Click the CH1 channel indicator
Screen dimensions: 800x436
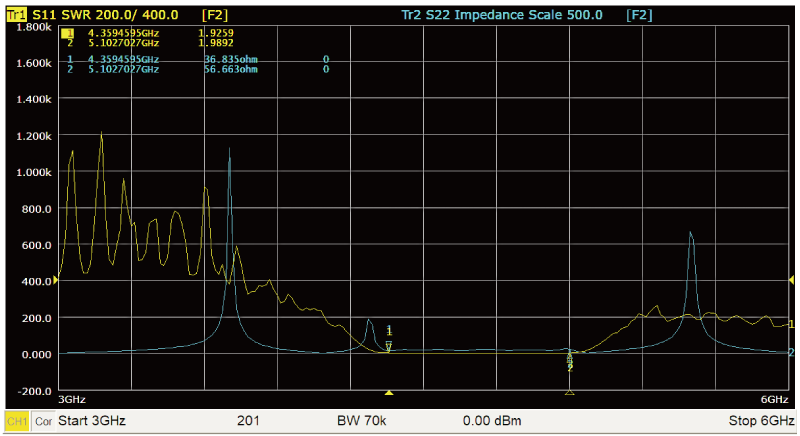coord(17,421)
